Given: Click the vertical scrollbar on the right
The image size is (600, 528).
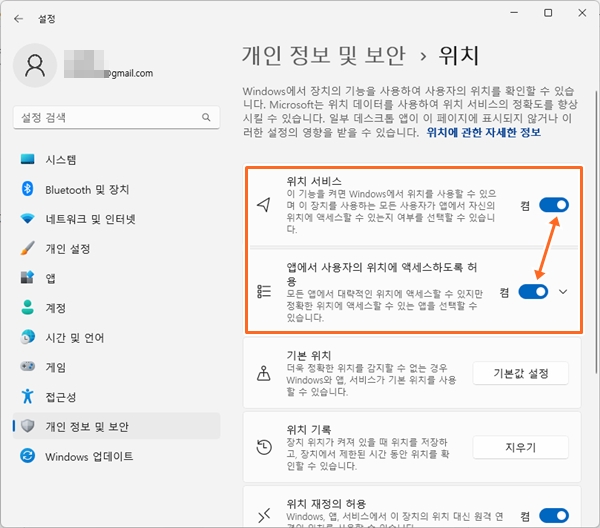Looking at the screenshot, I should 596,232.
